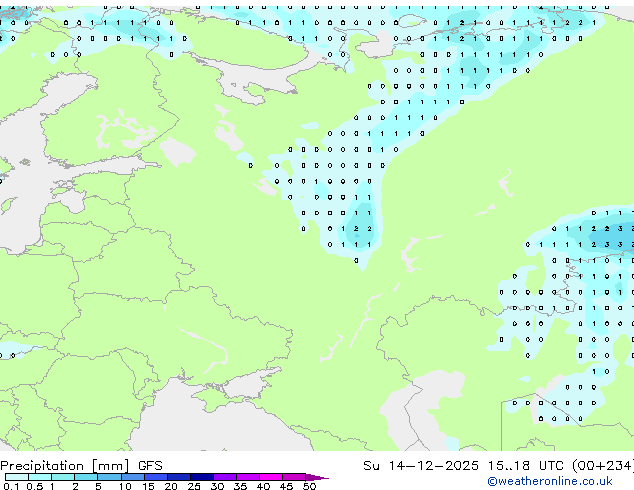Click the "50" legend scale label
634x490 pixels.
tap(310, 486)
